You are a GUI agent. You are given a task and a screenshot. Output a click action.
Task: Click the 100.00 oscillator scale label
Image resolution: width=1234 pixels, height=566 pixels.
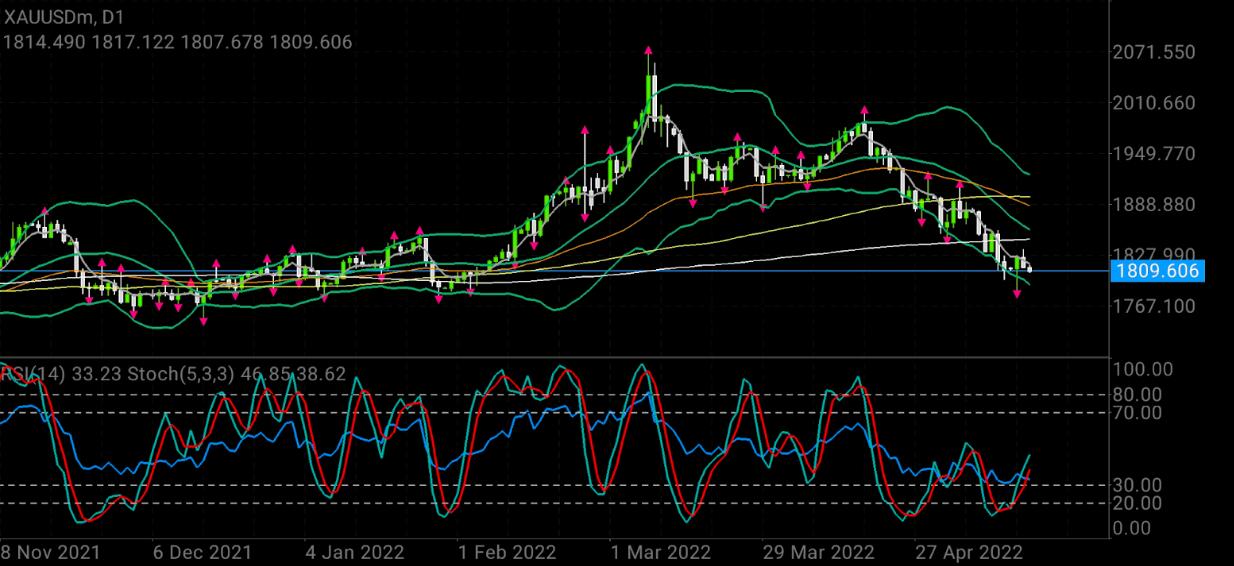pyautogui.click(x=1141, y=369)
